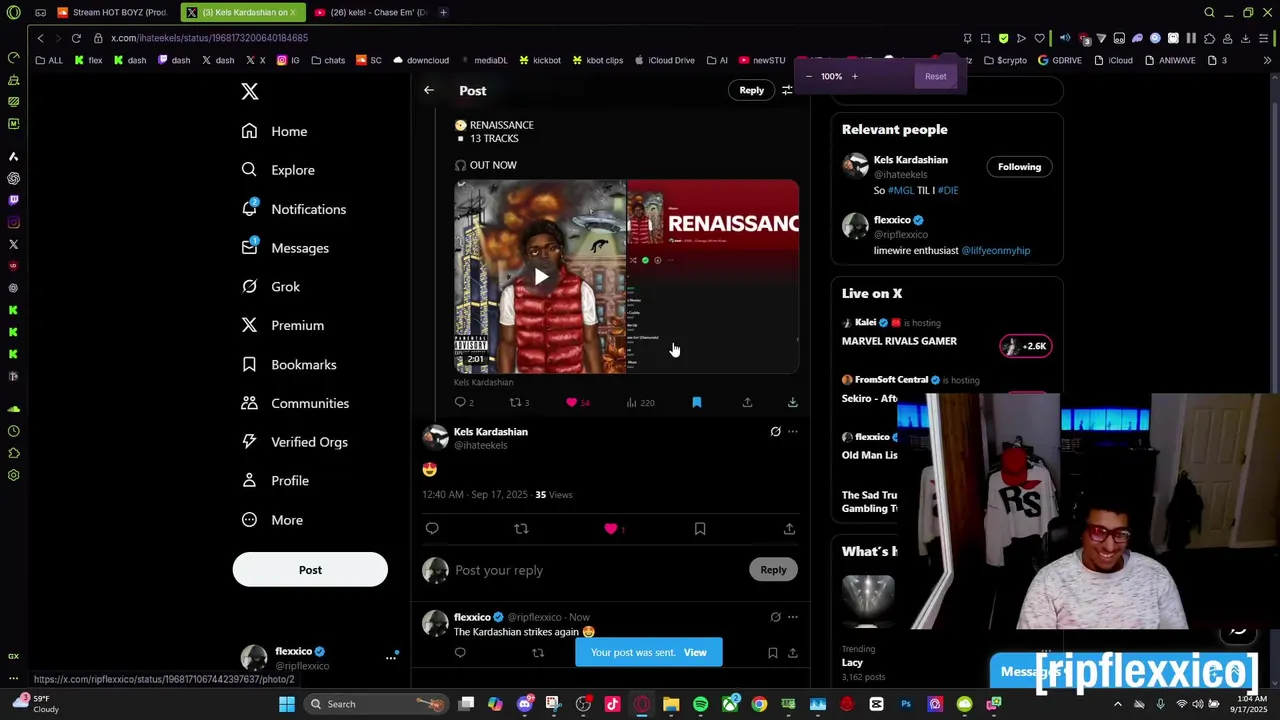Zoom out with minus in zoom popup
1280x720 pixels.
(x=809, y=76)
